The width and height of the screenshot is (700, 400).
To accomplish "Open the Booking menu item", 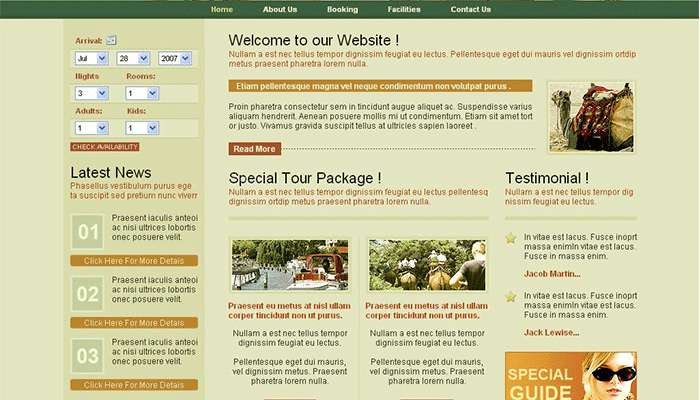I will pos(342,10).
